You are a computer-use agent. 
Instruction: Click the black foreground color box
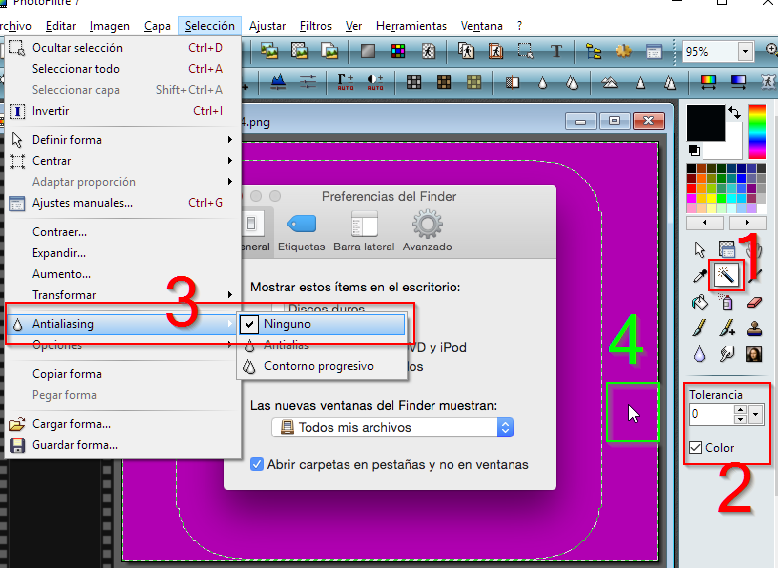point(706,123)
